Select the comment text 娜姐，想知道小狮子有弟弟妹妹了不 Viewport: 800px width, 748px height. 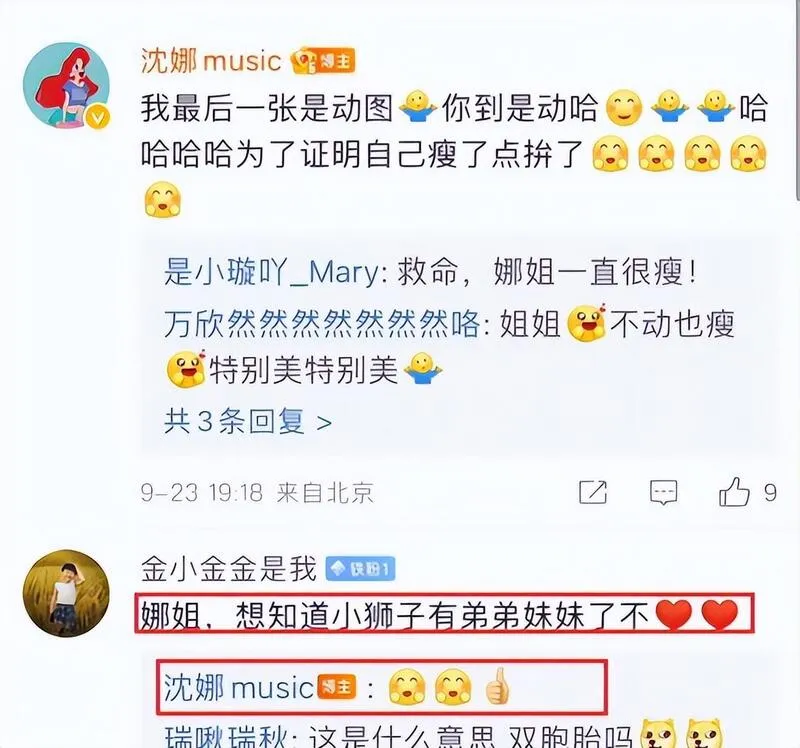394,615
